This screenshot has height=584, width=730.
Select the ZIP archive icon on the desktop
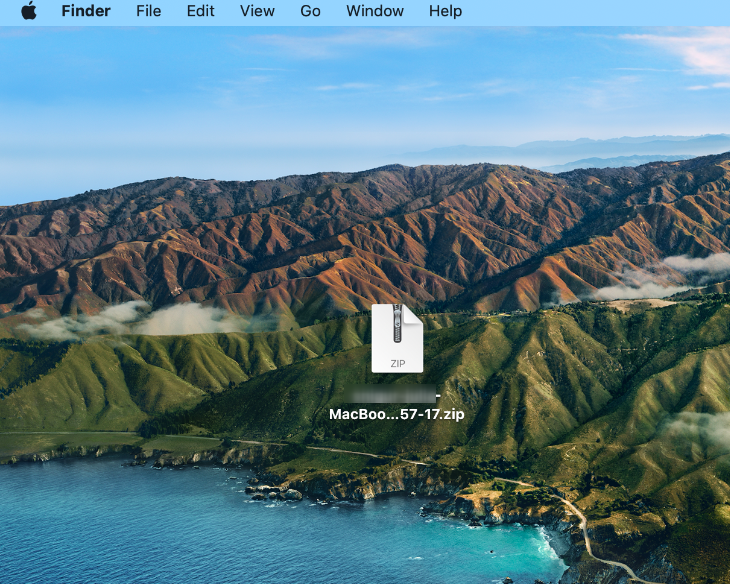397,339
